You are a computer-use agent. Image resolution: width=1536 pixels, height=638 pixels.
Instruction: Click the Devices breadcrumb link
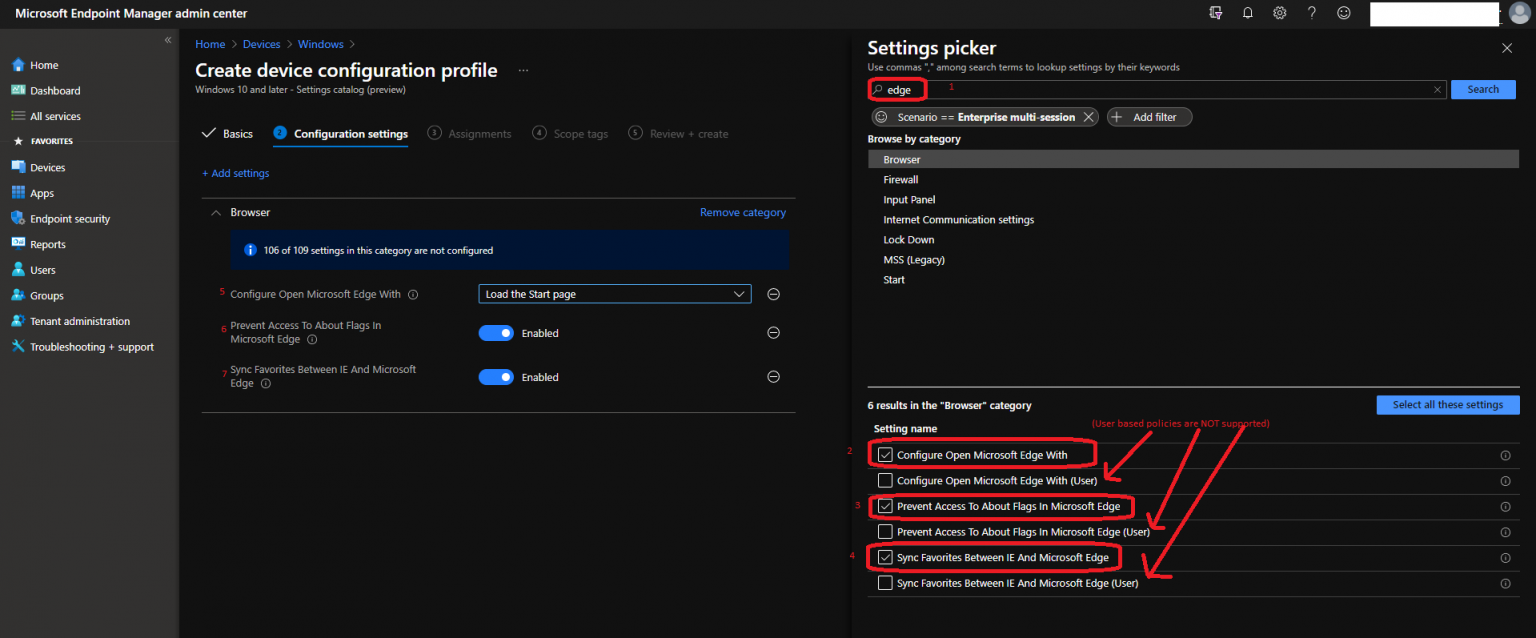click(x=262, y=44)
